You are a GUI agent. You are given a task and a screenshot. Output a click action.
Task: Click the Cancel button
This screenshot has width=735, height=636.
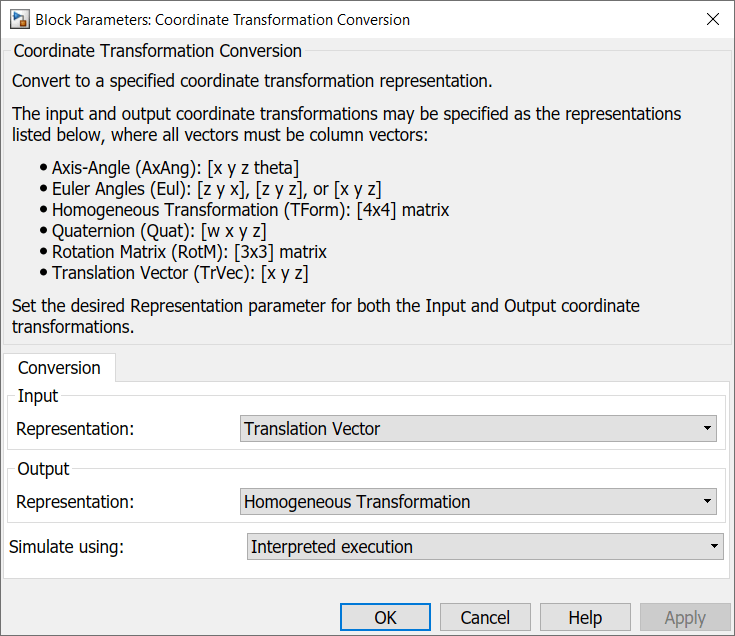tap(485, 618)
